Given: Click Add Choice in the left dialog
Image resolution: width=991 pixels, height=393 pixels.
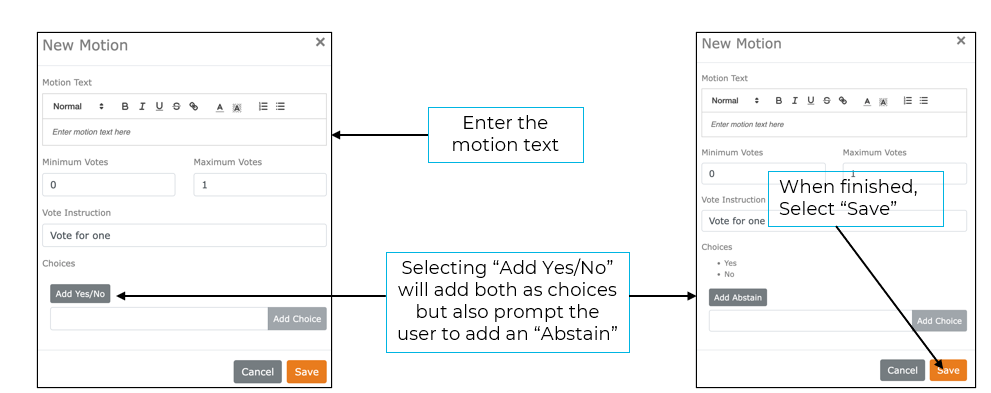Looking at the screenshot, I should point(297,319).
